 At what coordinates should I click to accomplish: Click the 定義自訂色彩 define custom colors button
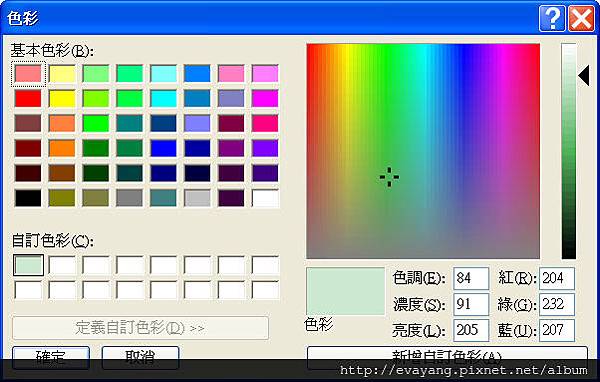pos(140,328)
